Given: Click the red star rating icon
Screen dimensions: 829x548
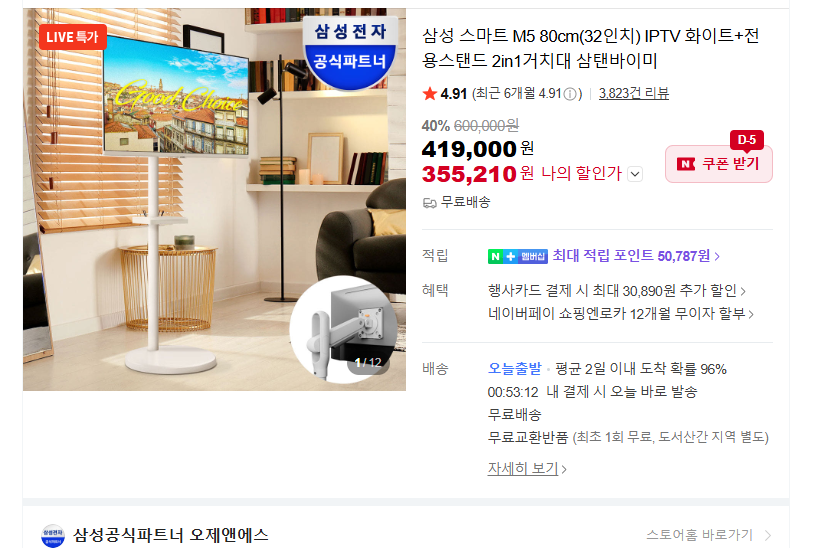Looking at the screenshot, I should [429, 94].
